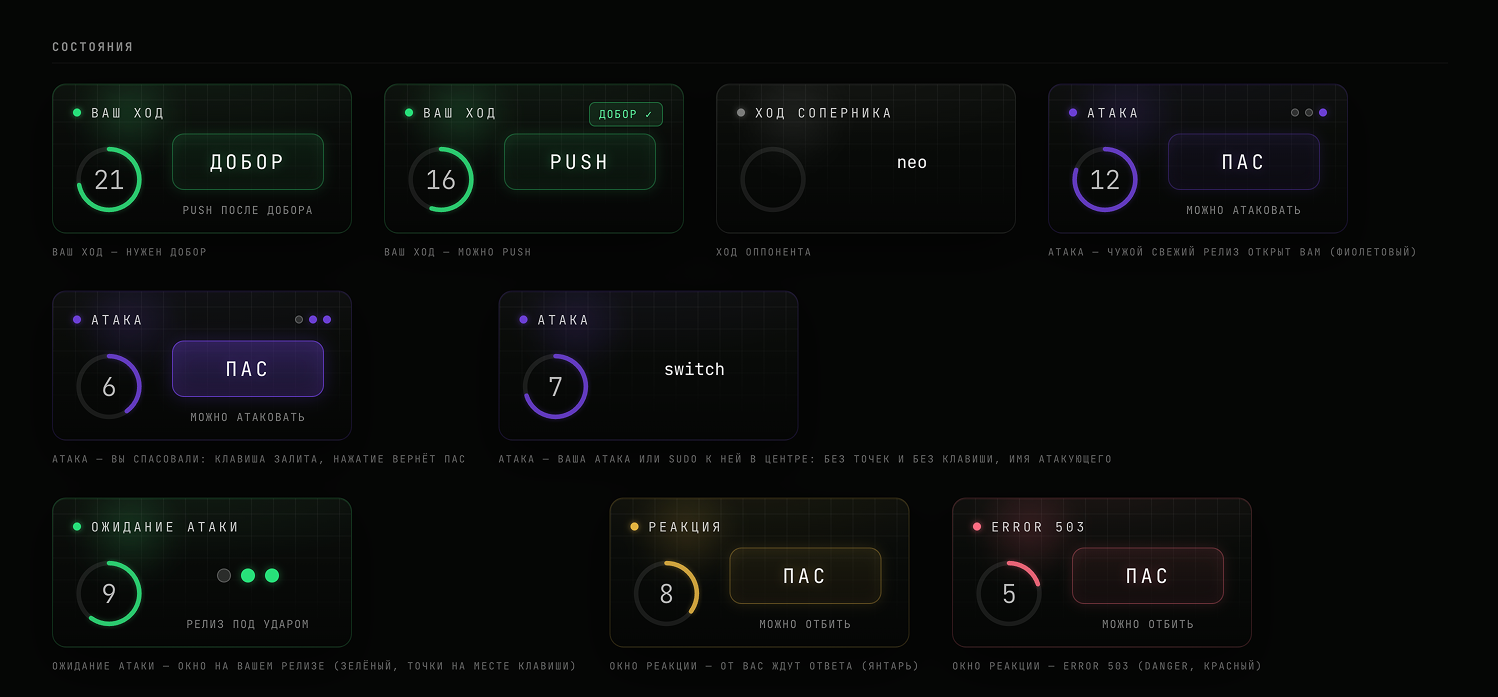Click the ДОБОР ✓ badge
The height and width of the screenshot is (697, 1498).
[x=626, y=114]
